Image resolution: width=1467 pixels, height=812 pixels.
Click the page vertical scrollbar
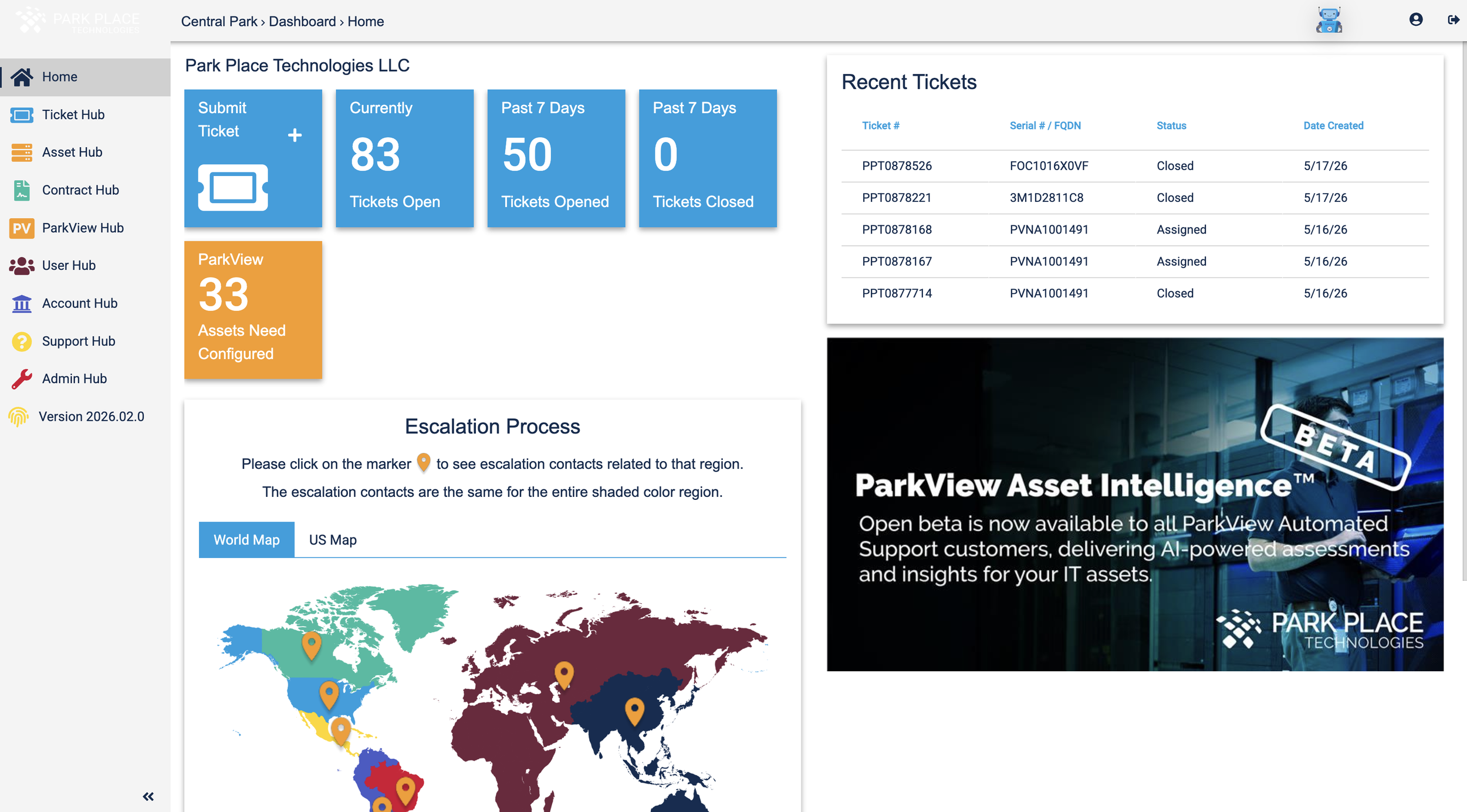coord(1463,311)
